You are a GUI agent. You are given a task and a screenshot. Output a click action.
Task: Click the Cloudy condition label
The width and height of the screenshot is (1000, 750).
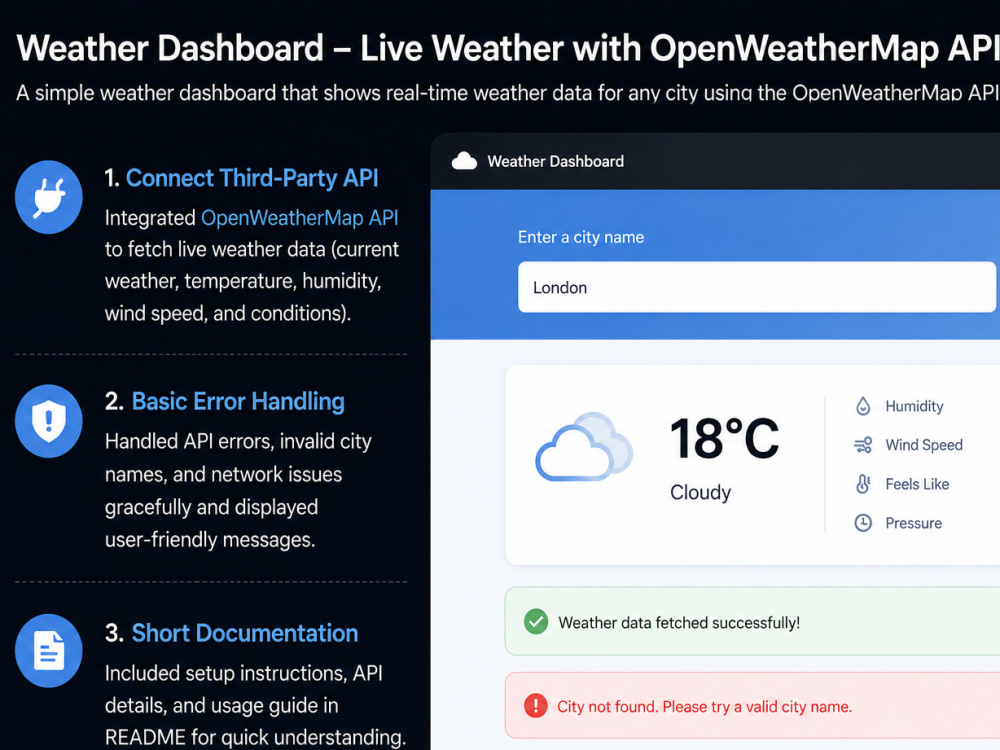point(700,492)
